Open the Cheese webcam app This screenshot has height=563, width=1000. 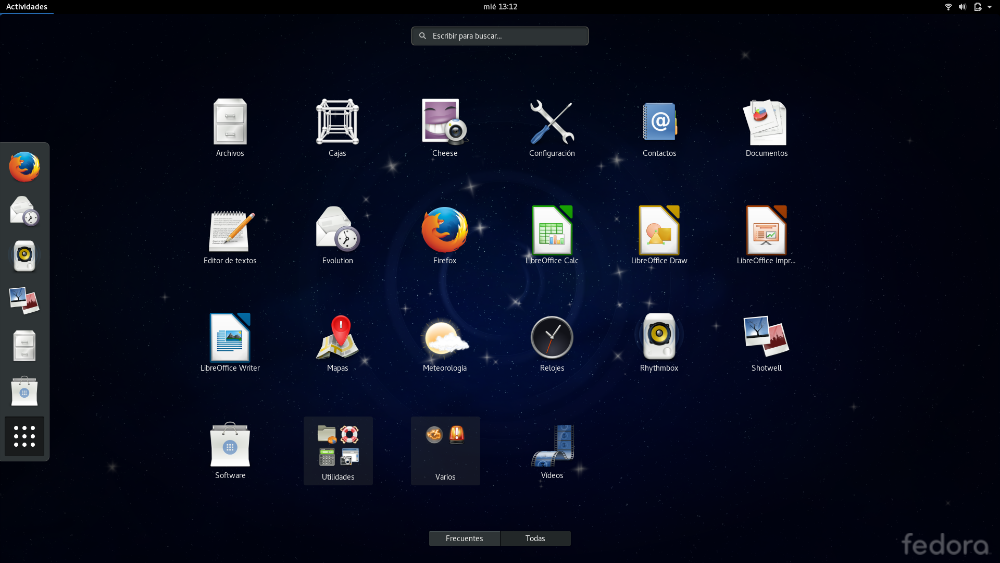(x=445, y=128)
